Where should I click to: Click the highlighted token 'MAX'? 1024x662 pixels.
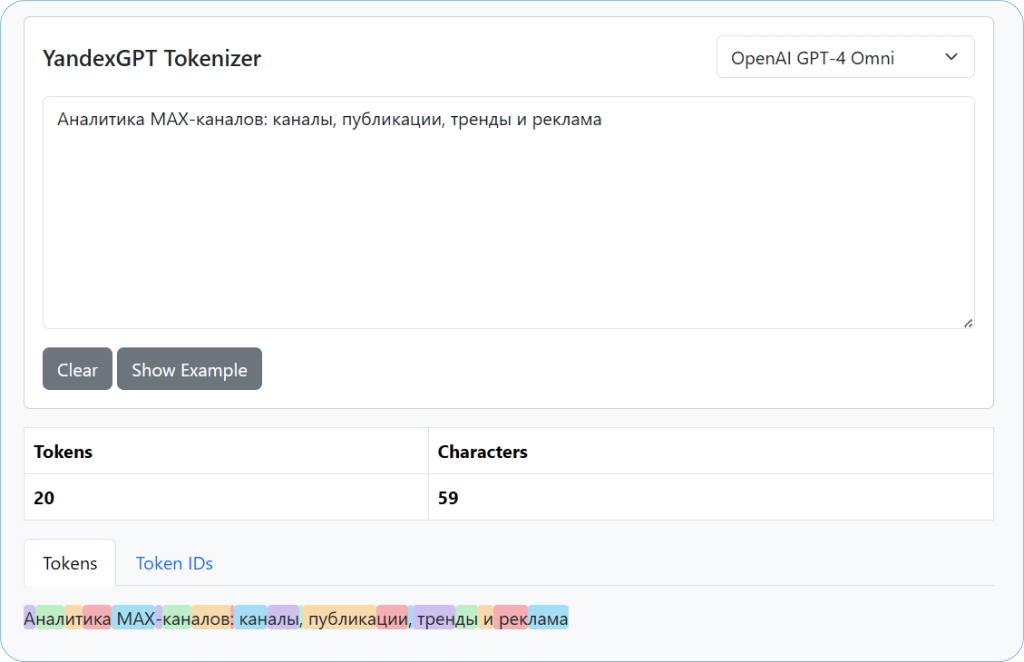133,618
